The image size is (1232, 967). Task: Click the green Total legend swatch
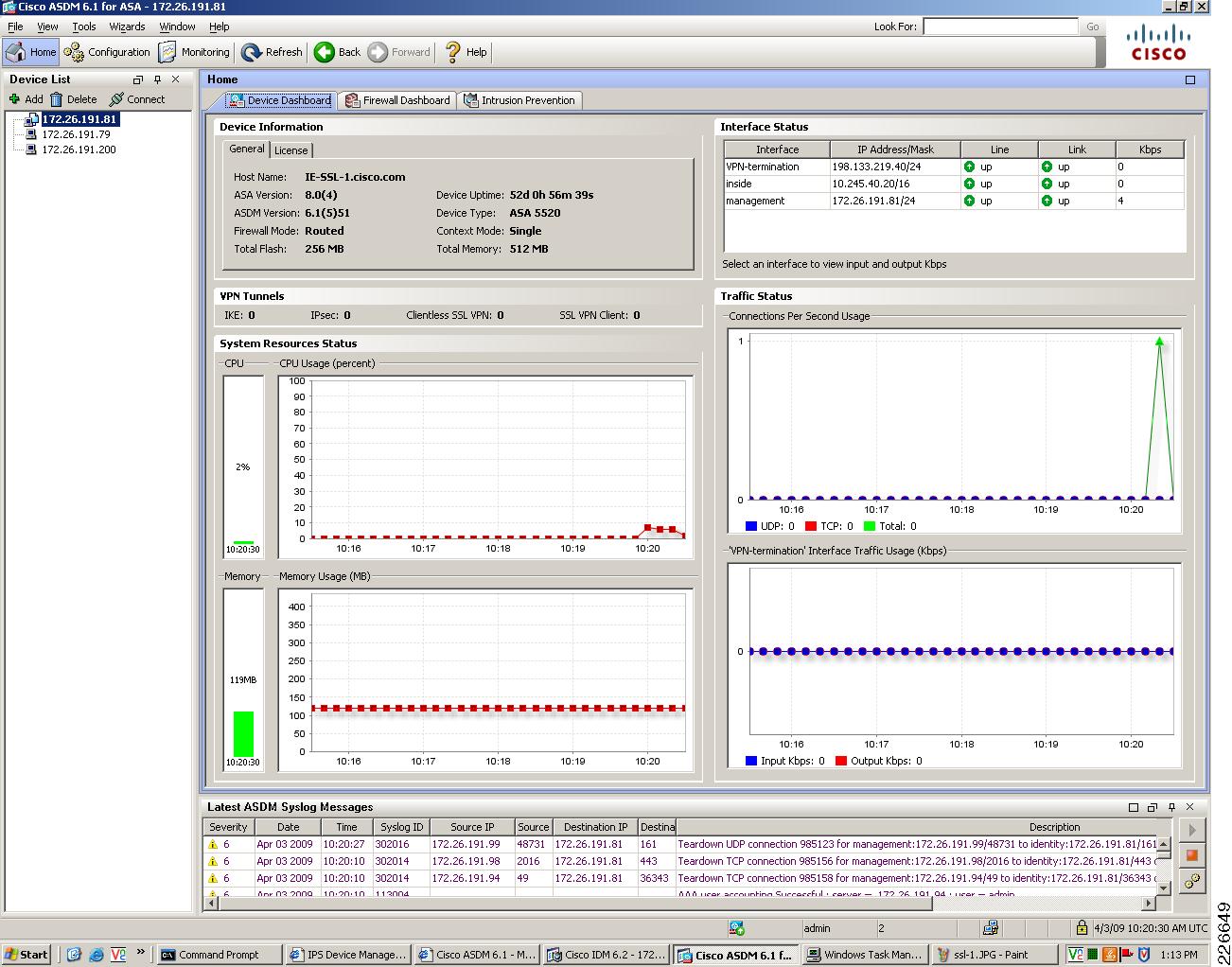pyautogui.click(x=870, y=526)
